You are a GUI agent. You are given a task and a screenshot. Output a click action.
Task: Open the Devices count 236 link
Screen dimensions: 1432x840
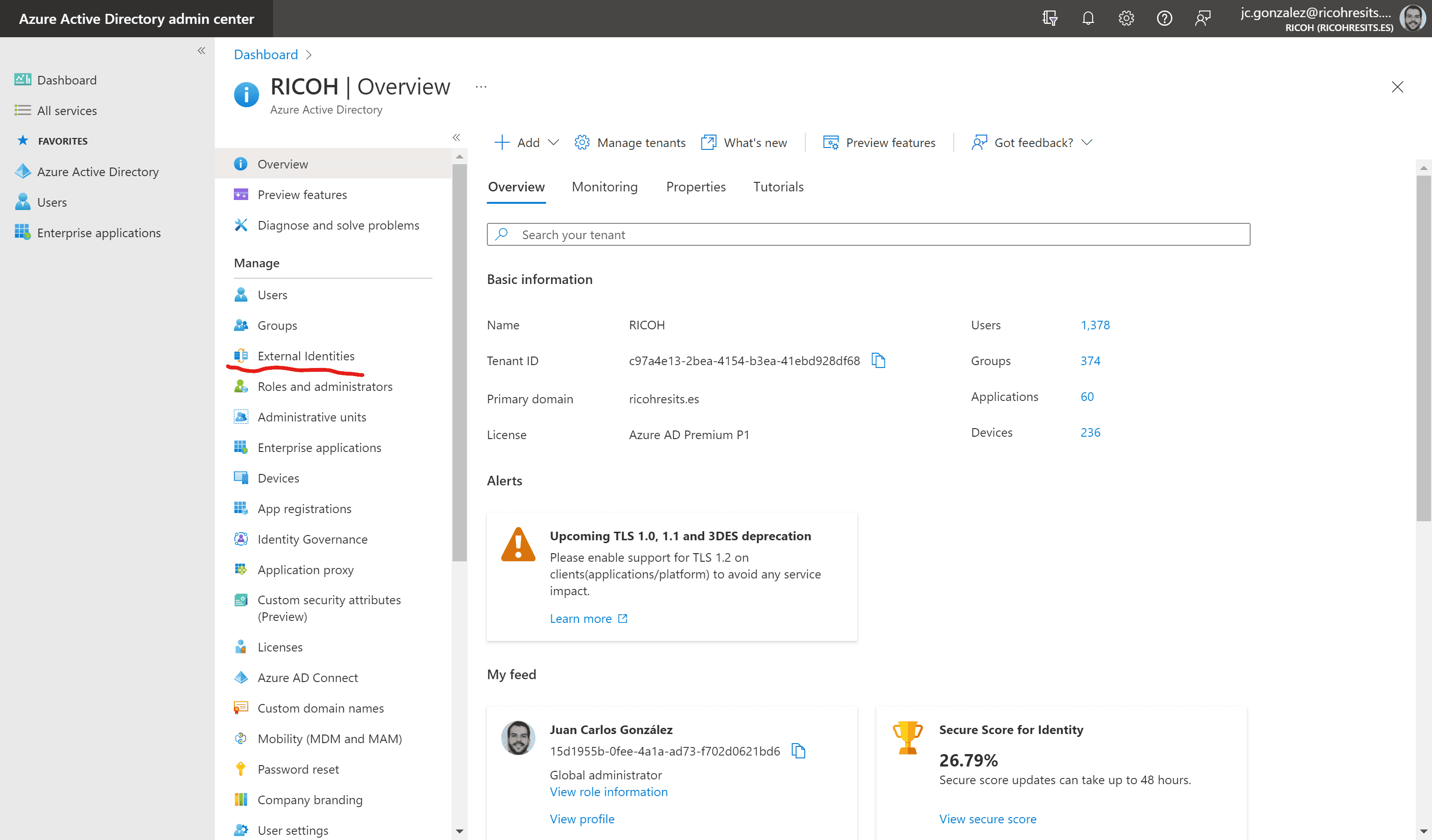[x=1090, y=432]
